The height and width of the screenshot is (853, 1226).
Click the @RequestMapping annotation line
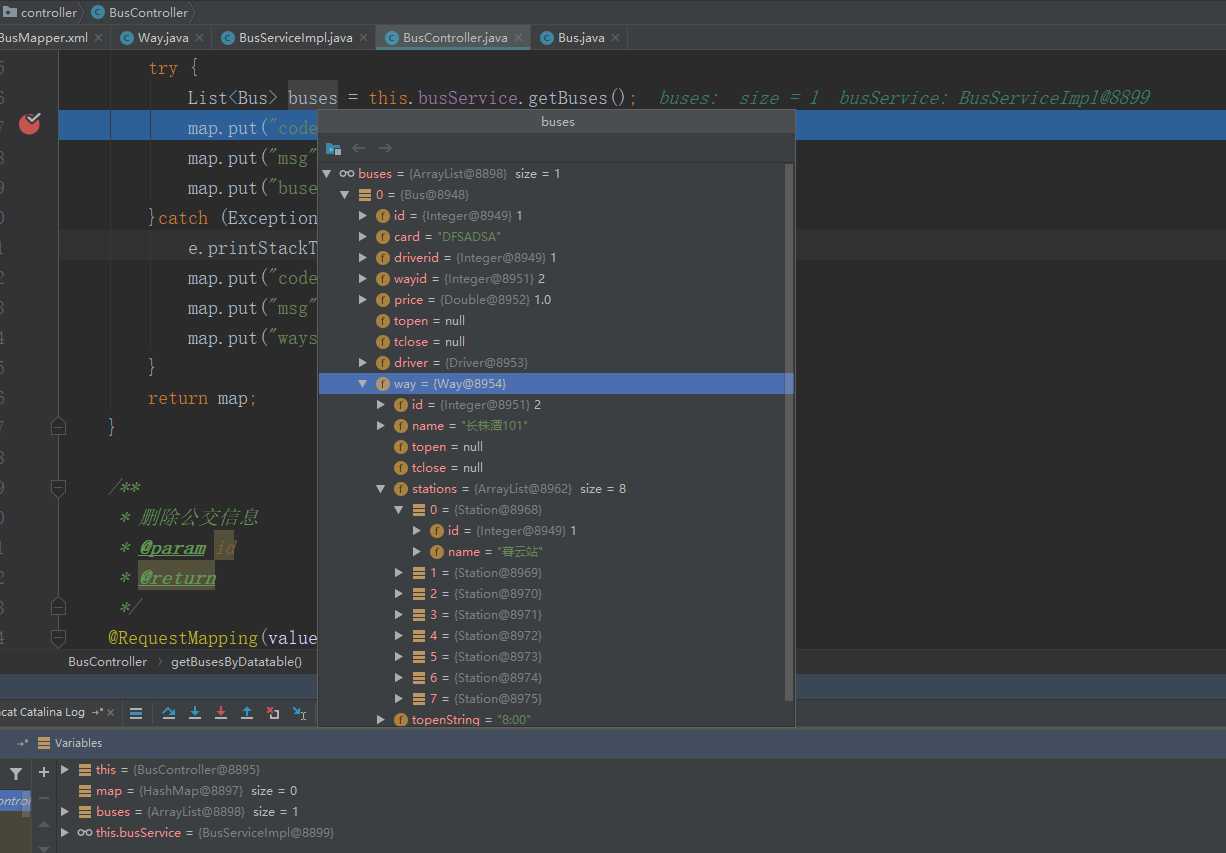point(212,638)
